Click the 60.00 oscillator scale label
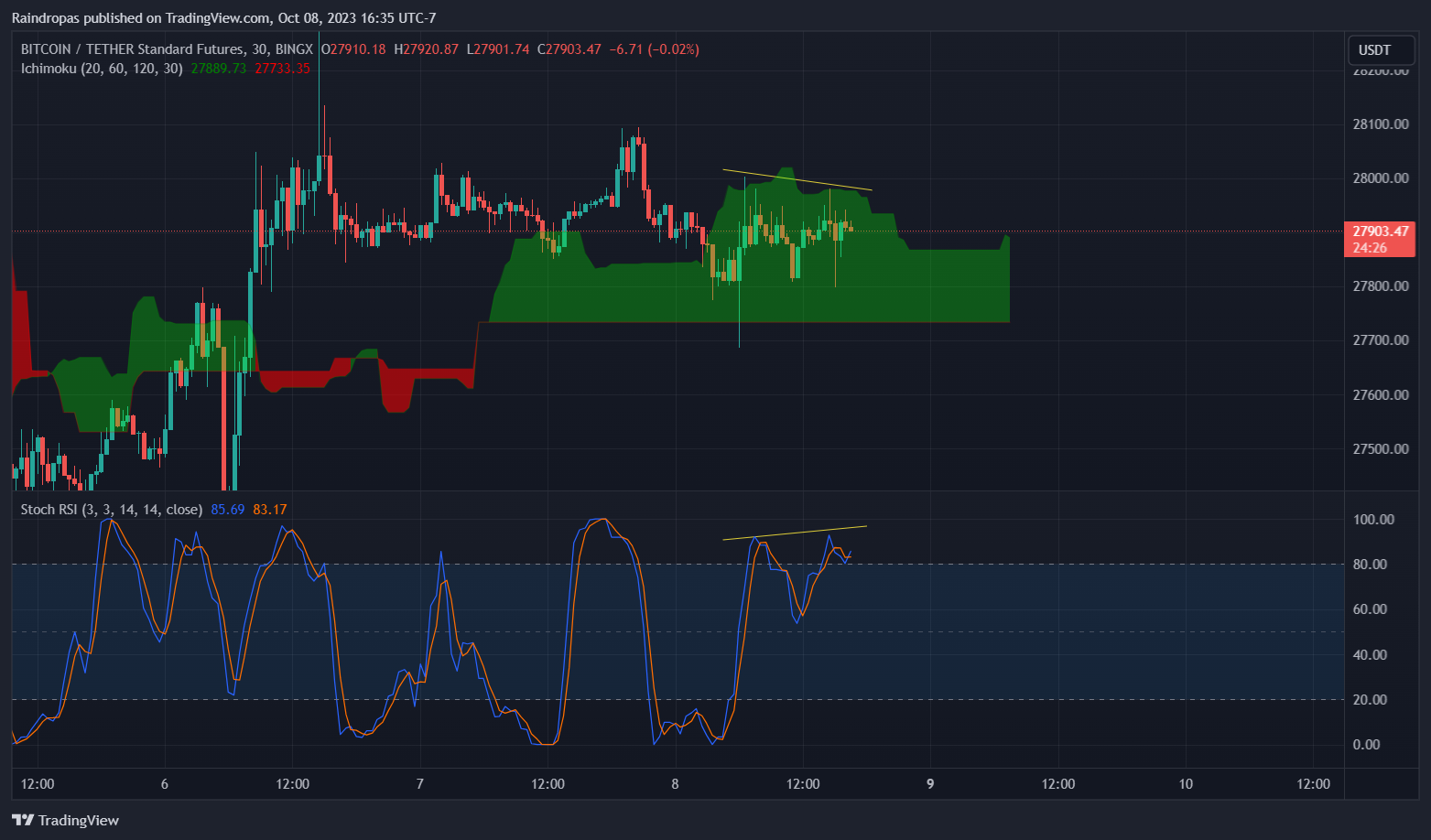 (1370, 608)
